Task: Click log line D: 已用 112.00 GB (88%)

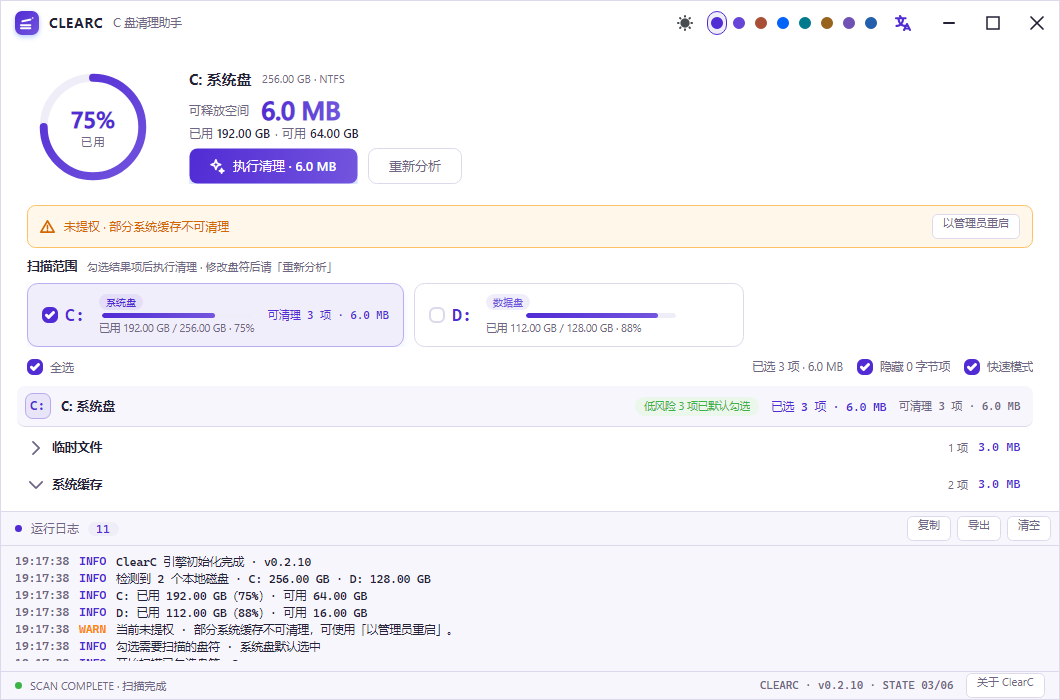Action: 241,613
